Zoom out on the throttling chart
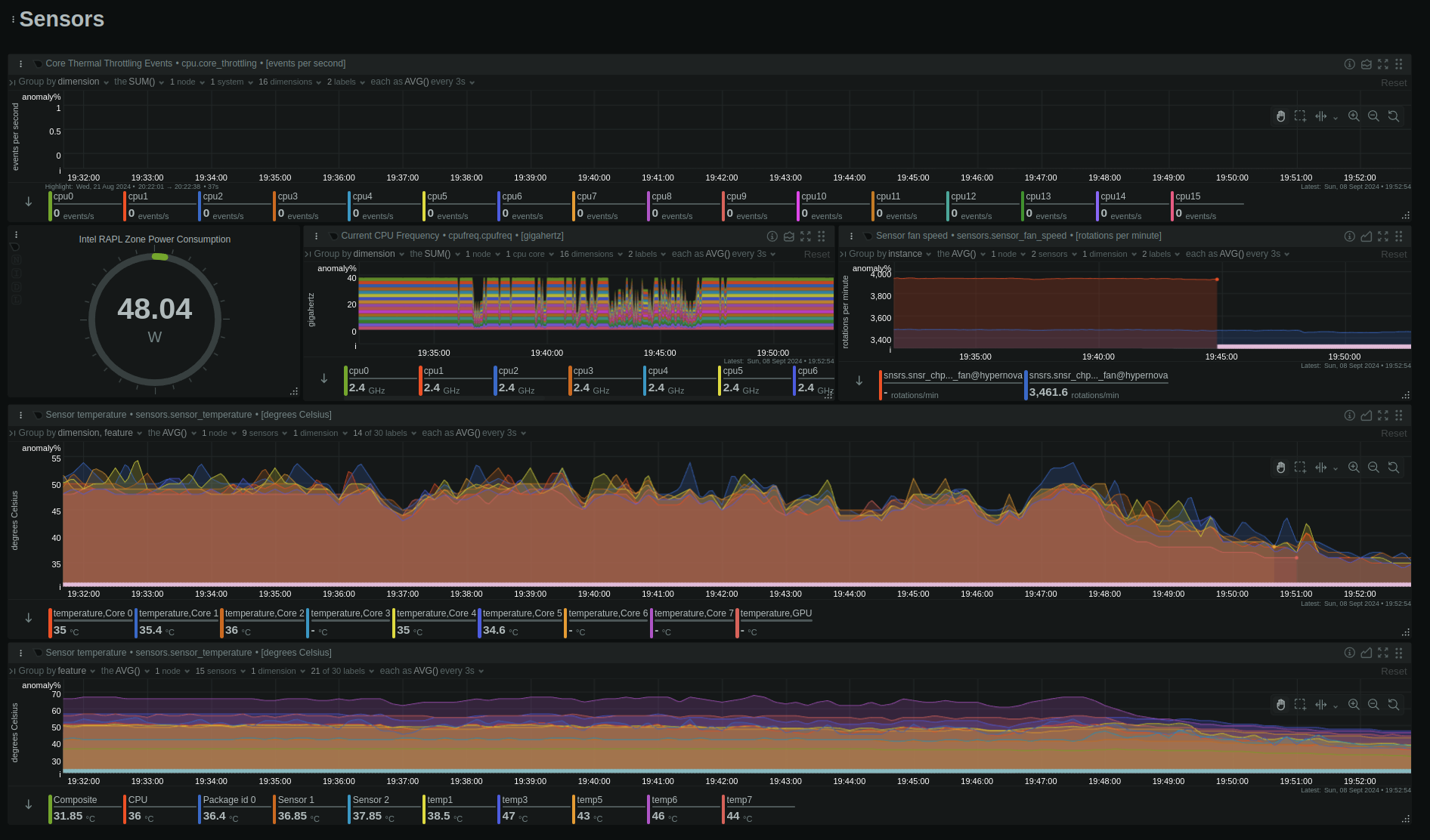The image size is (1430, 840). coord(1373,116)
